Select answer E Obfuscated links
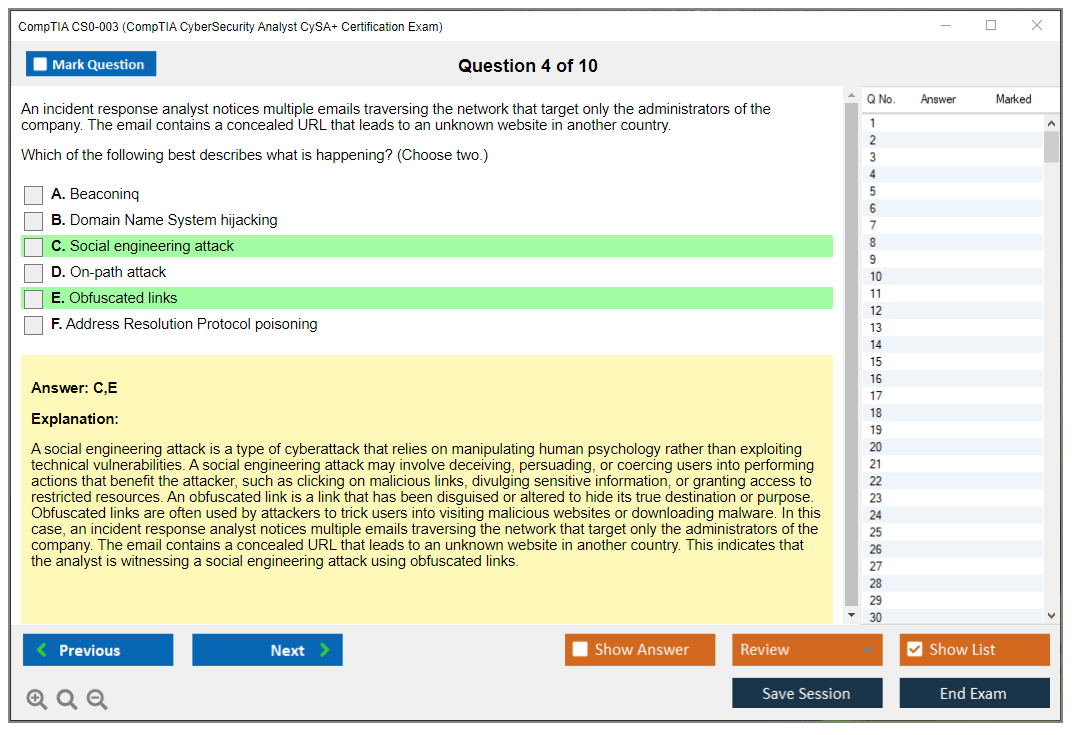The image size is (1075, 735). (x=34, y=299)
